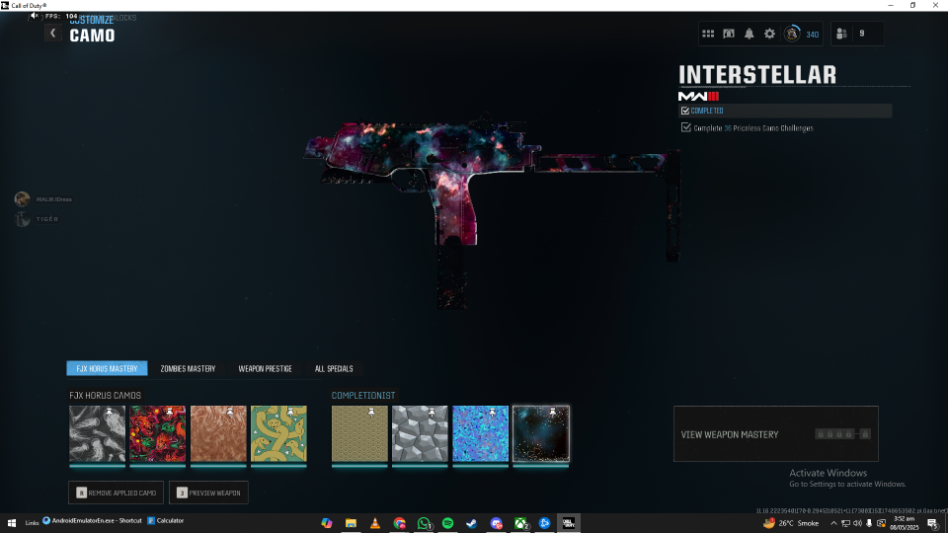
Task: Open View Weapon Mastery panel
Action: point(776,434)
